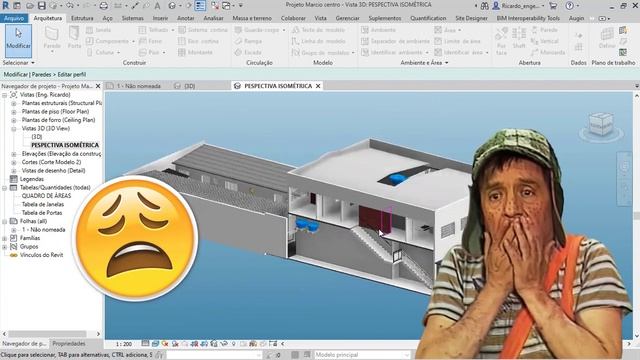Click the Montante mullion tool
Viewport: 640px width, 360px height.
coord(196,52)
